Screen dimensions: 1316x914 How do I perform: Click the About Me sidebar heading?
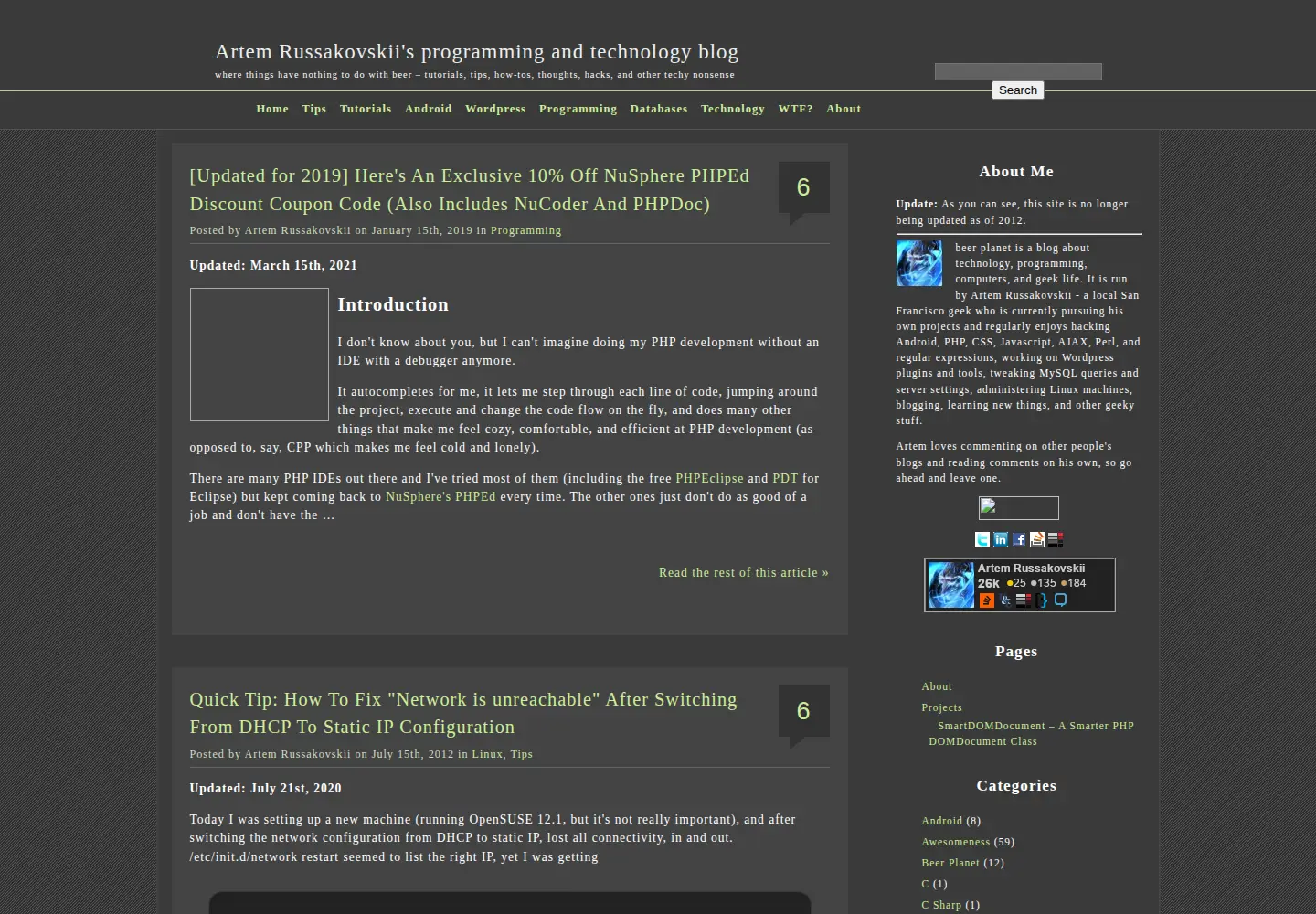tap(1016, 171)
